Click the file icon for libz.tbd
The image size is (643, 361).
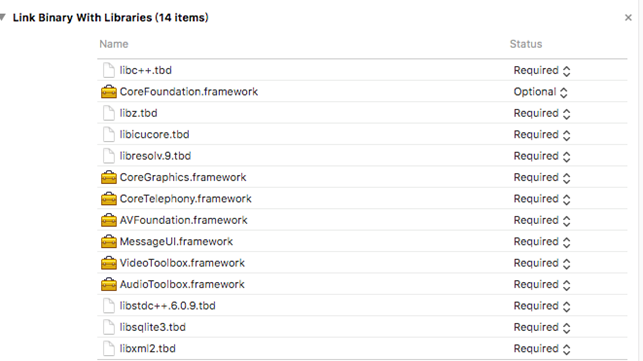[109, 113]
